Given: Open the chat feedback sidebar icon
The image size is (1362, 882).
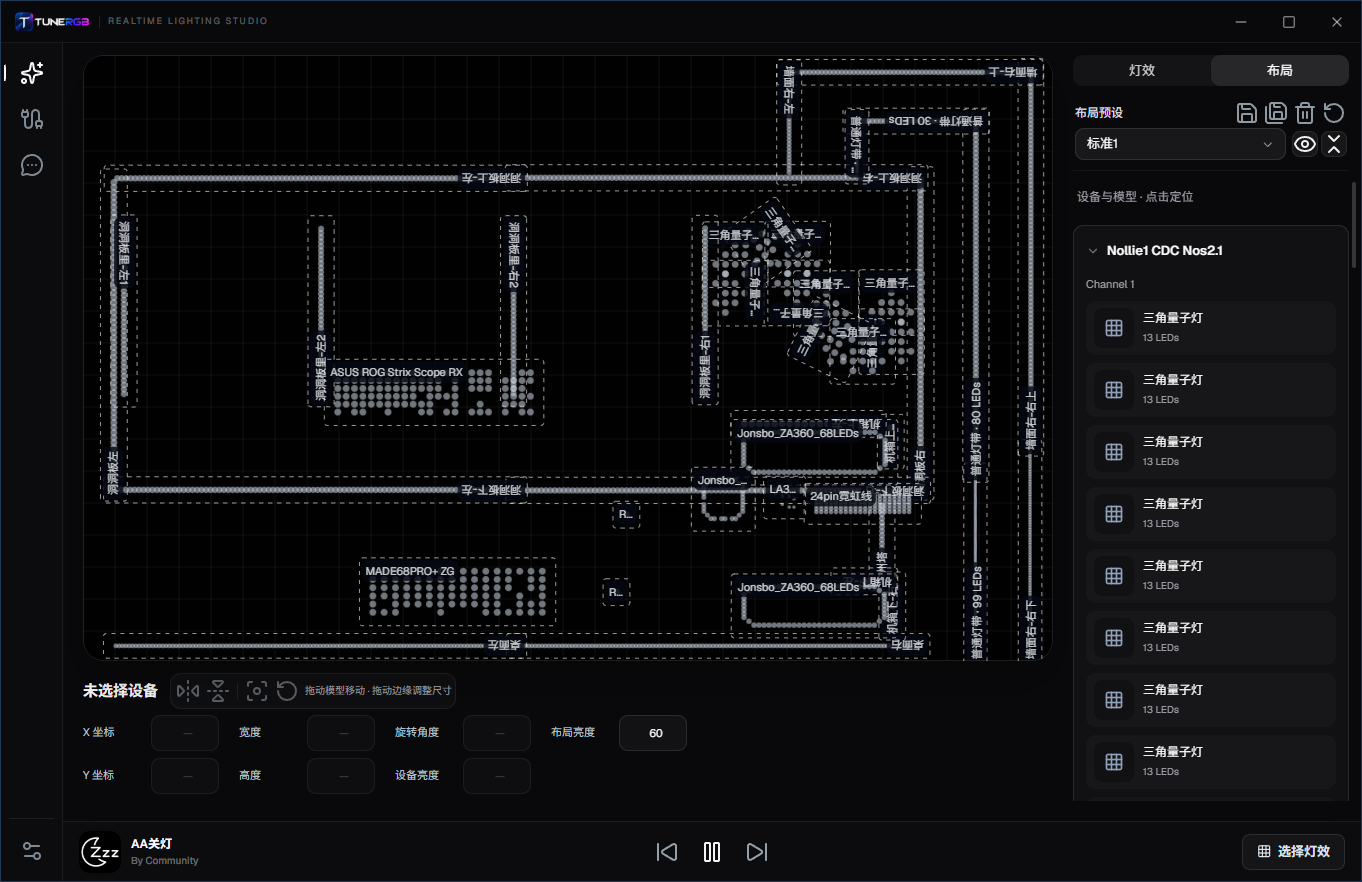Looking at the screenshot, I should [x=32, y=165].
